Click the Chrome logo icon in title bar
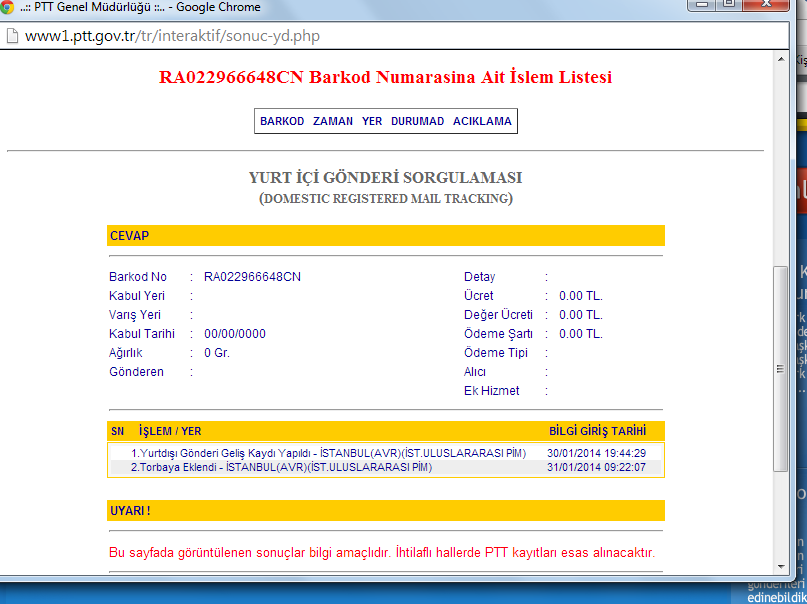The height and width of the screenshot is (604, 807). (7, 7)
